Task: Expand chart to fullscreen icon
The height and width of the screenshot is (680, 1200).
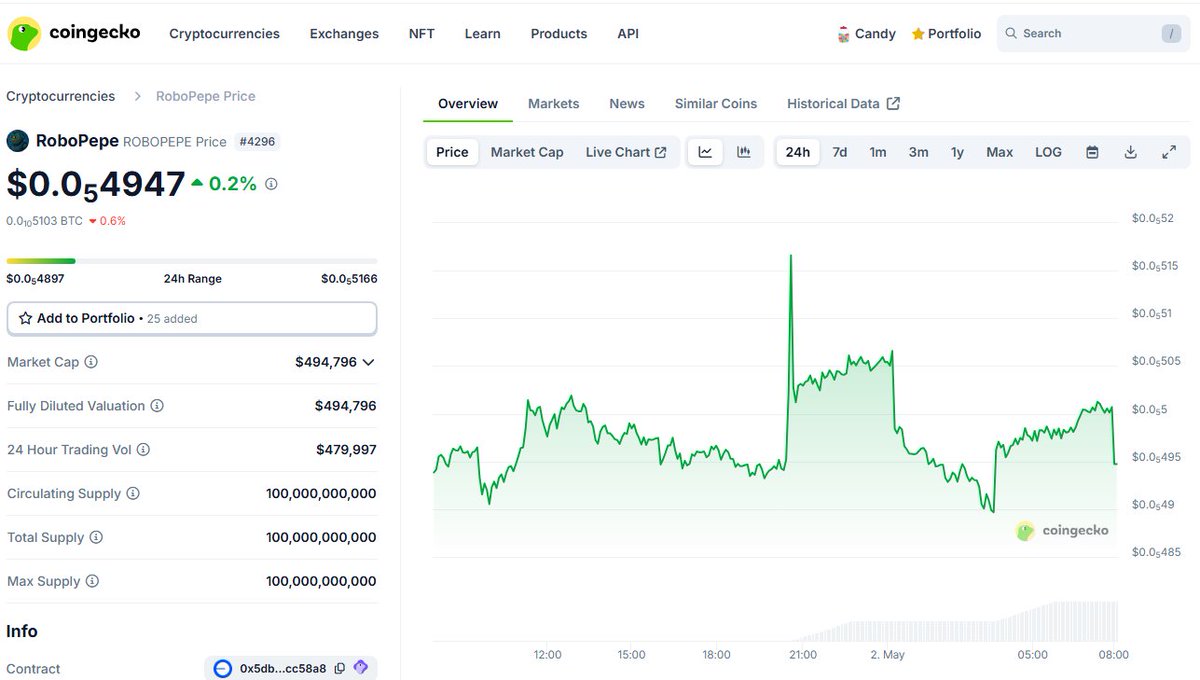Action: (1169, 152)
